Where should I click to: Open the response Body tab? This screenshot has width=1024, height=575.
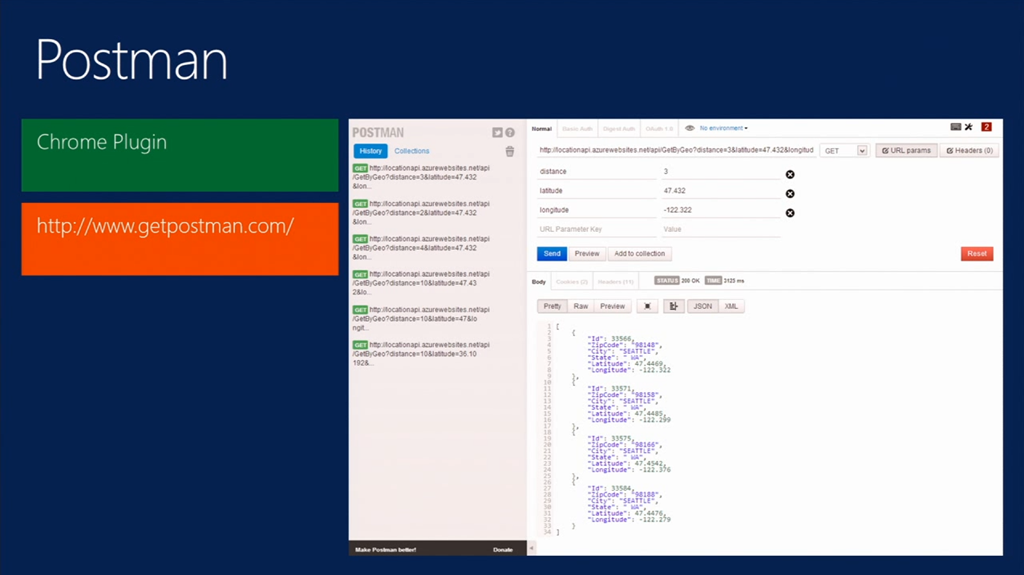pos(539,282)
